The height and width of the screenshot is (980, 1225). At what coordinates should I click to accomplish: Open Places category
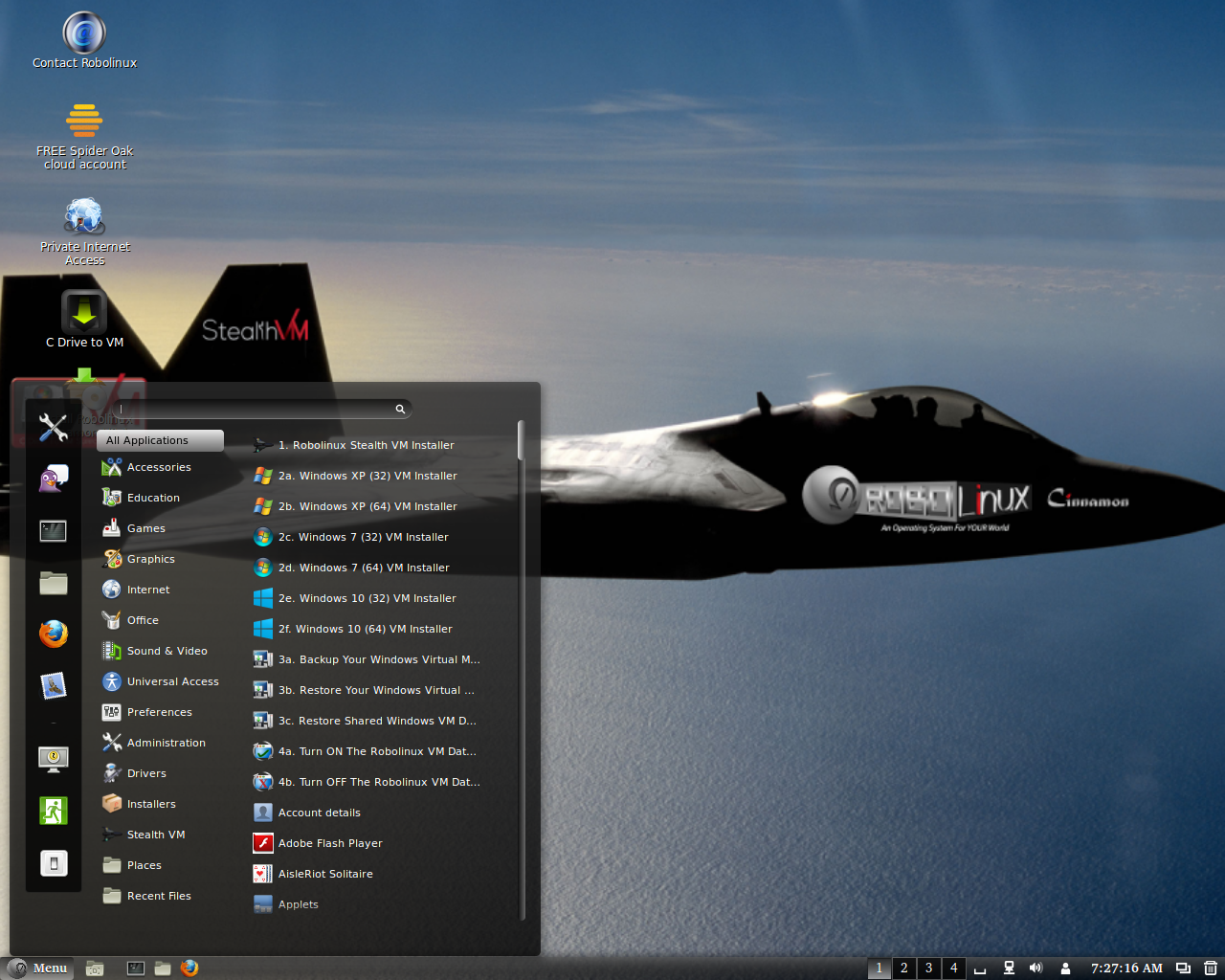160,865
